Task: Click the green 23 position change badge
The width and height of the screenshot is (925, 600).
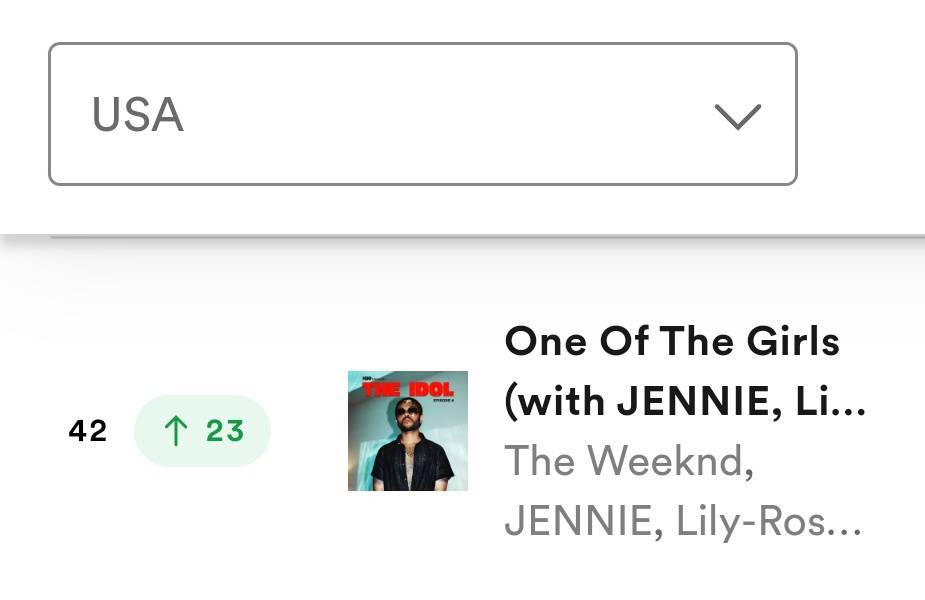Action: (x=202, y=431)
